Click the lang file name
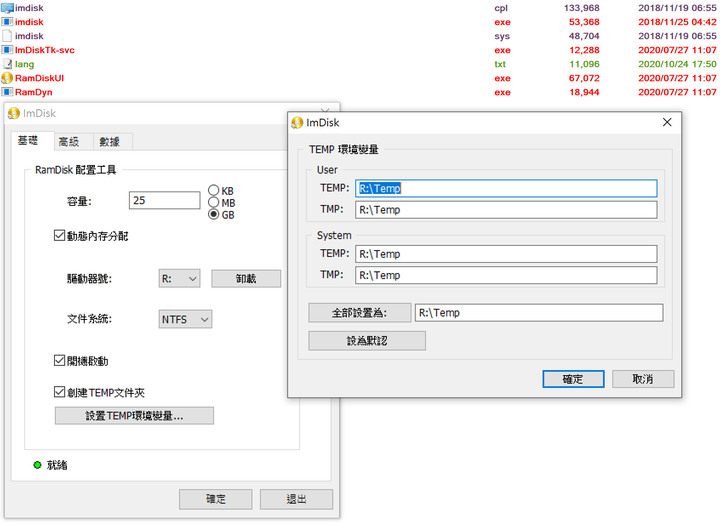 pos(24,64)
